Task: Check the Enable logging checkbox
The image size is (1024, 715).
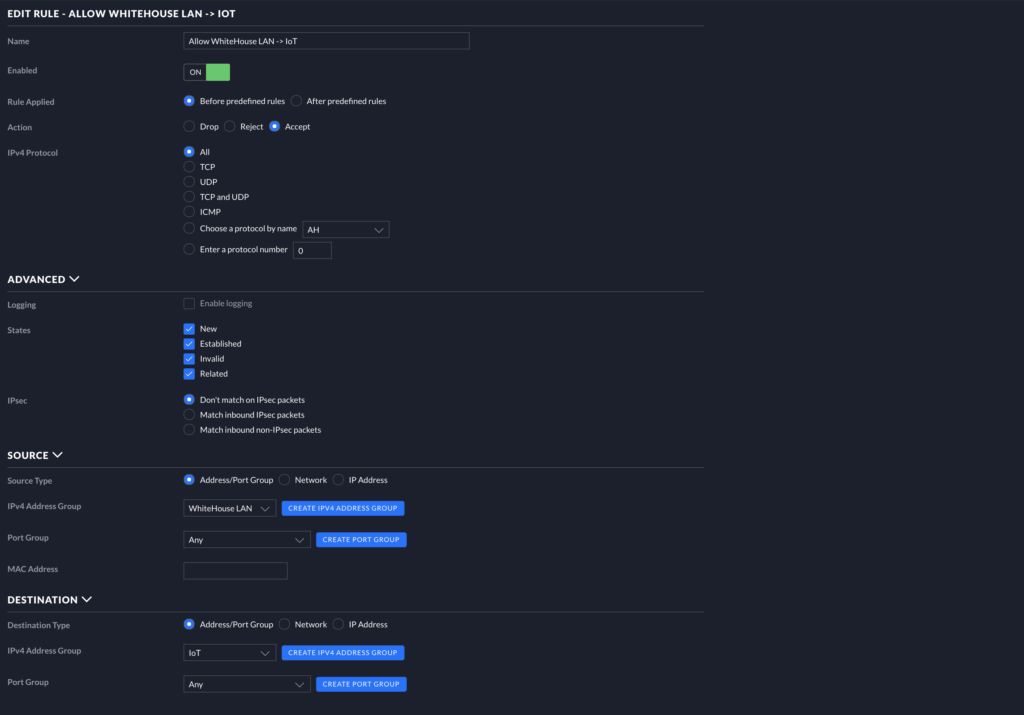Action: (x=189, y=304)
